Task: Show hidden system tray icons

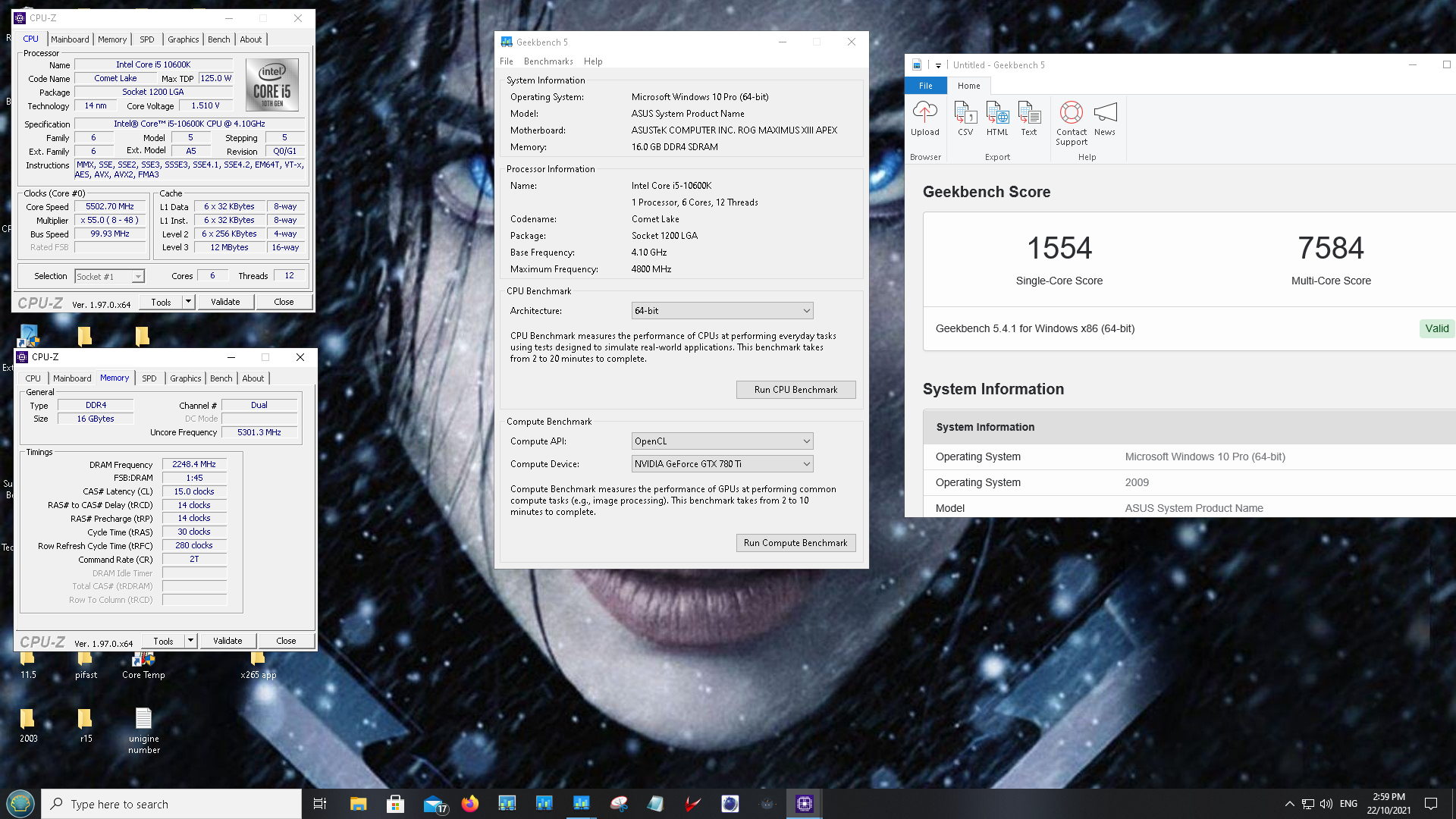Action: (1289, 804)
